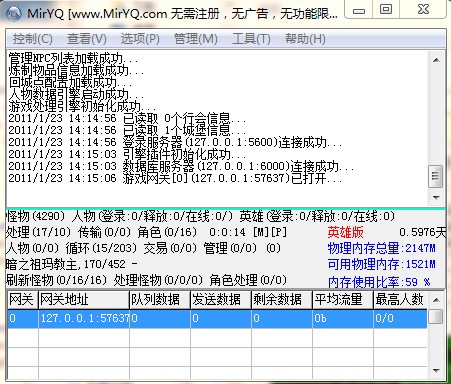The height and width of the screenshot is (384, 451).
Task: Select gateway row address 127.0.0.1:57637
Action: tap(84, 318)
